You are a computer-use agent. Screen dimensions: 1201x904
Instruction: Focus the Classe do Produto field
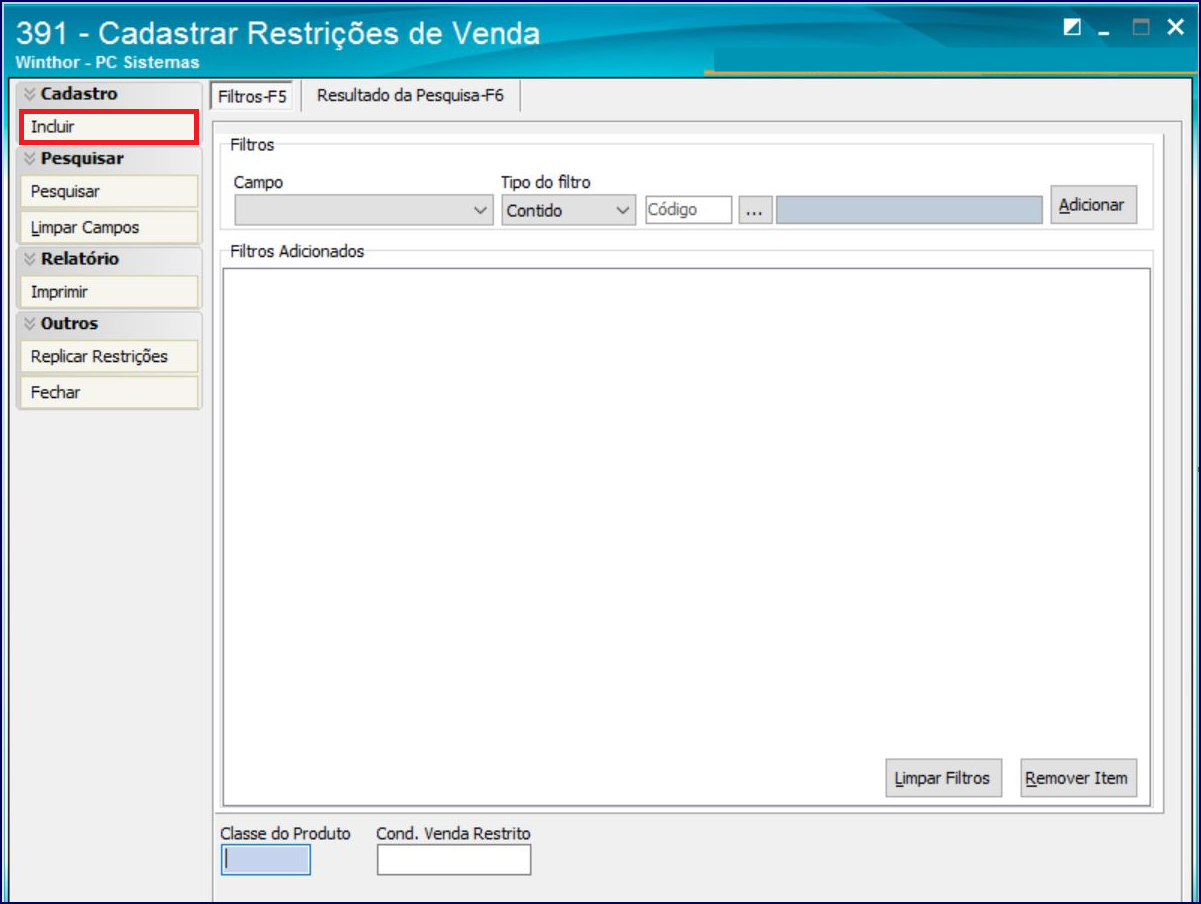265,859
